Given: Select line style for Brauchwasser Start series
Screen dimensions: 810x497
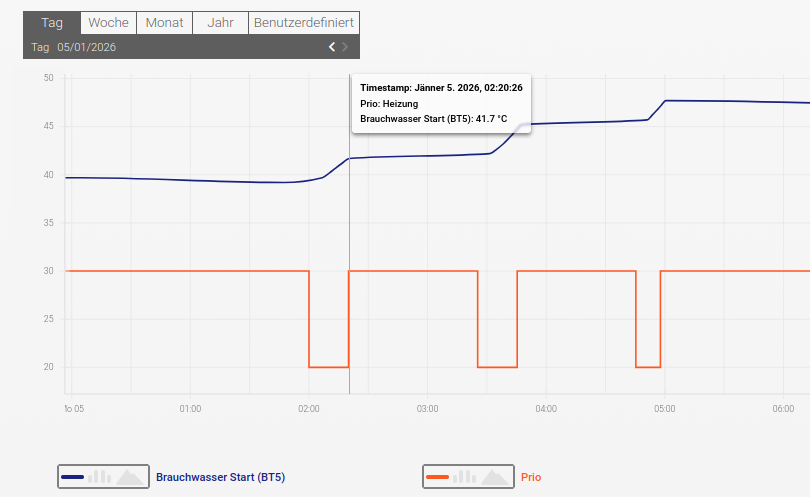Looking at the screenshot, I should [x=72, y=477].
